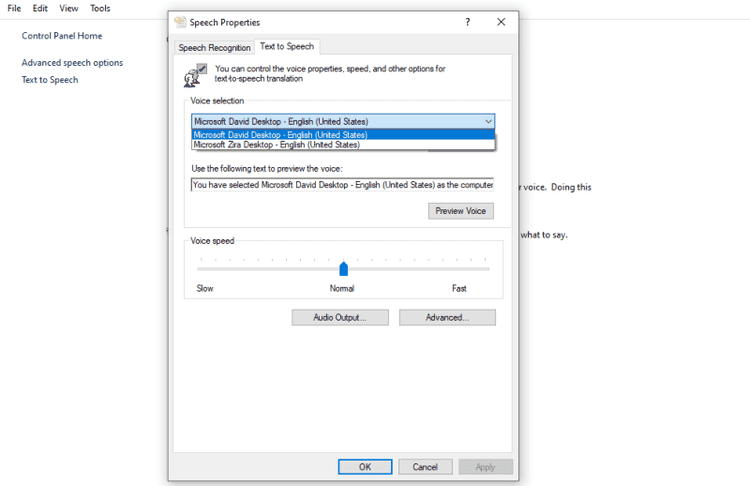Viewport: 750px width, 486px height.
Task: Expand the Voice selection dropdown arrow
Action: [x=488, y=122]
